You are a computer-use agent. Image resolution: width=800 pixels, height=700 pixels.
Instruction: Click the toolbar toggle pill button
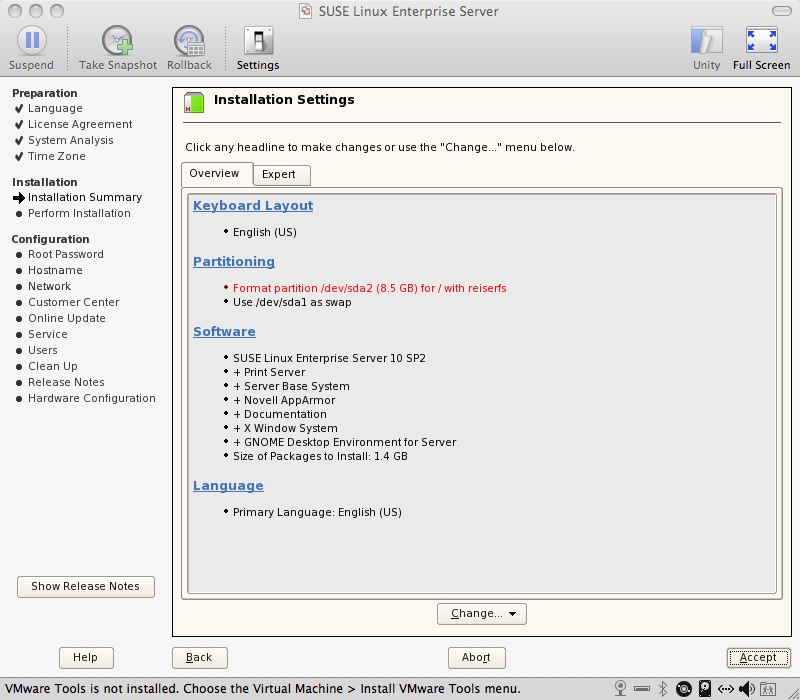(x=782, y=11)
